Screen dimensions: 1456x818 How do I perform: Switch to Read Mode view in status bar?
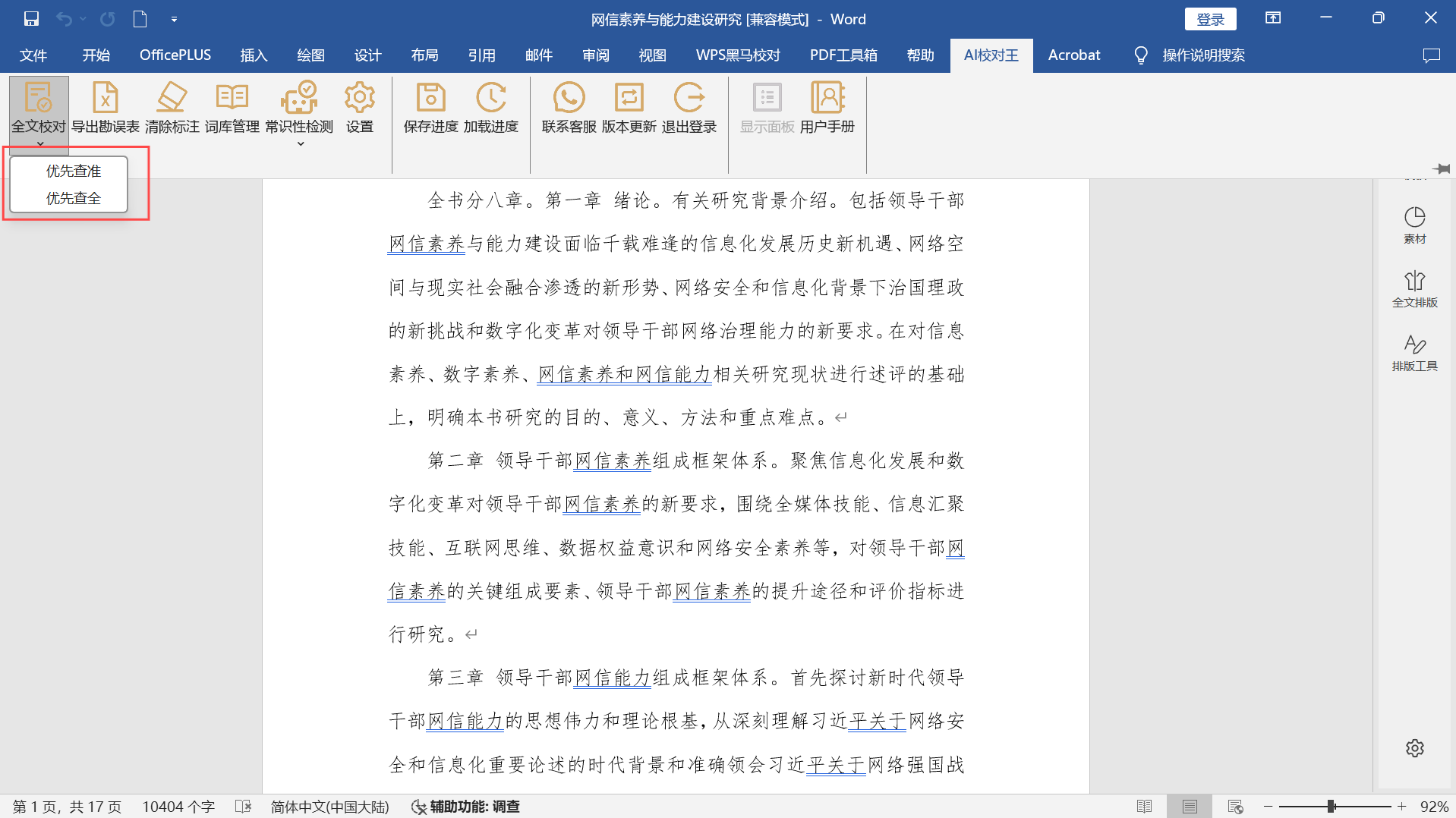click(x=1144, y=807)
